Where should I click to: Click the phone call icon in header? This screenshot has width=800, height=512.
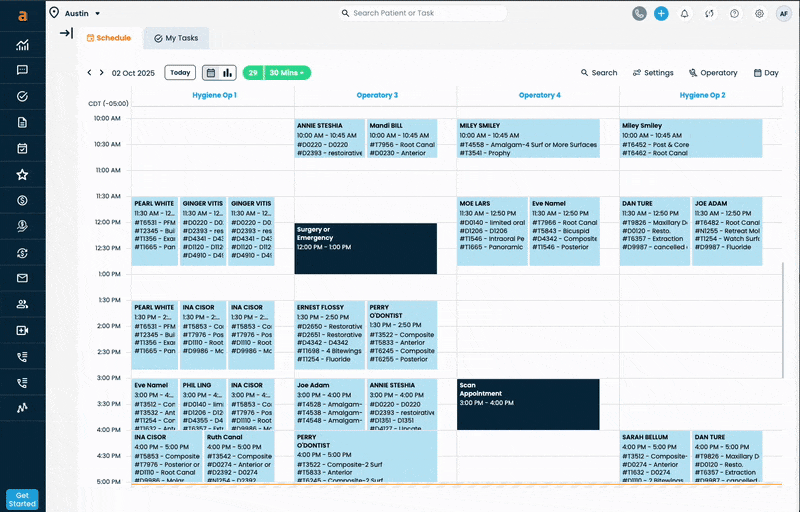point(639,14)
